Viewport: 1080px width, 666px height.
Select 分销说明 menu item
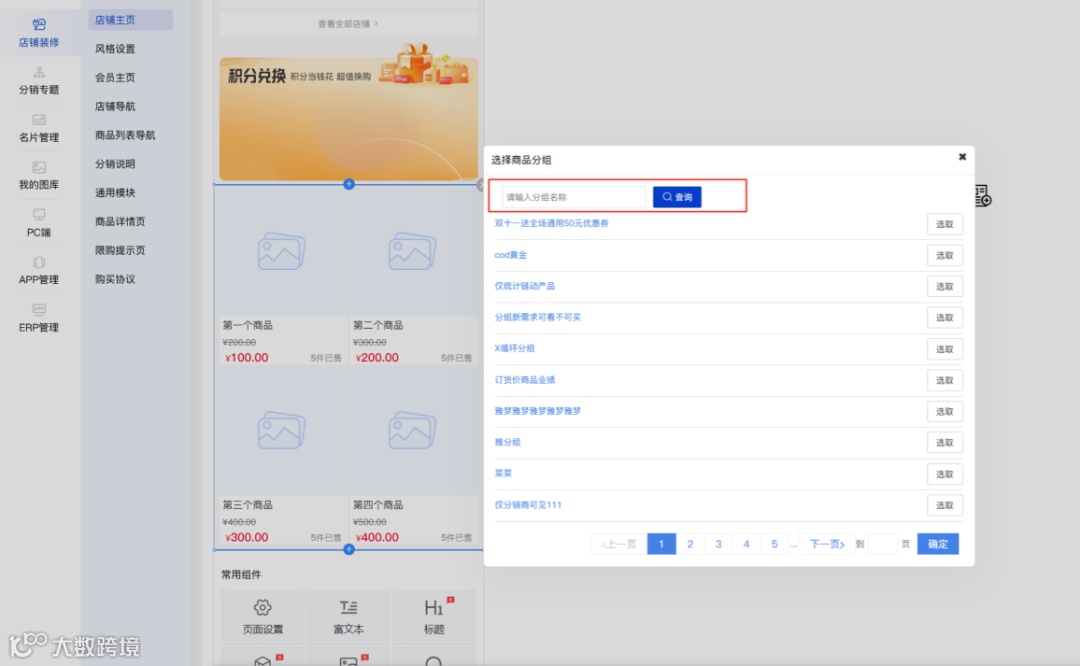pyautogui.click(x=115, y=164)
